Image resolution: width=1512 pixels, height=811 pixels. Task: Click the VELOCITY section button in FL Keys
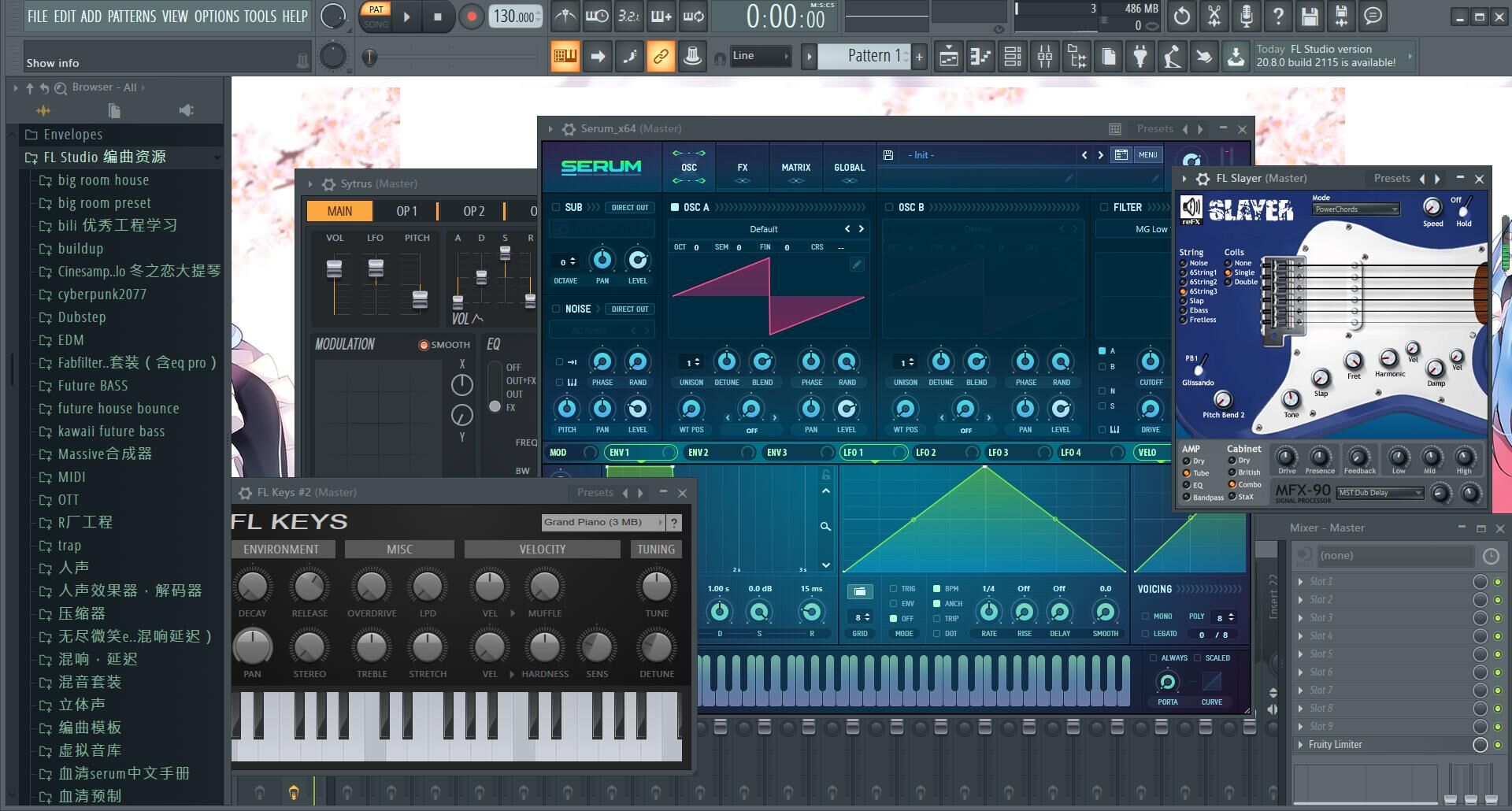542,550
